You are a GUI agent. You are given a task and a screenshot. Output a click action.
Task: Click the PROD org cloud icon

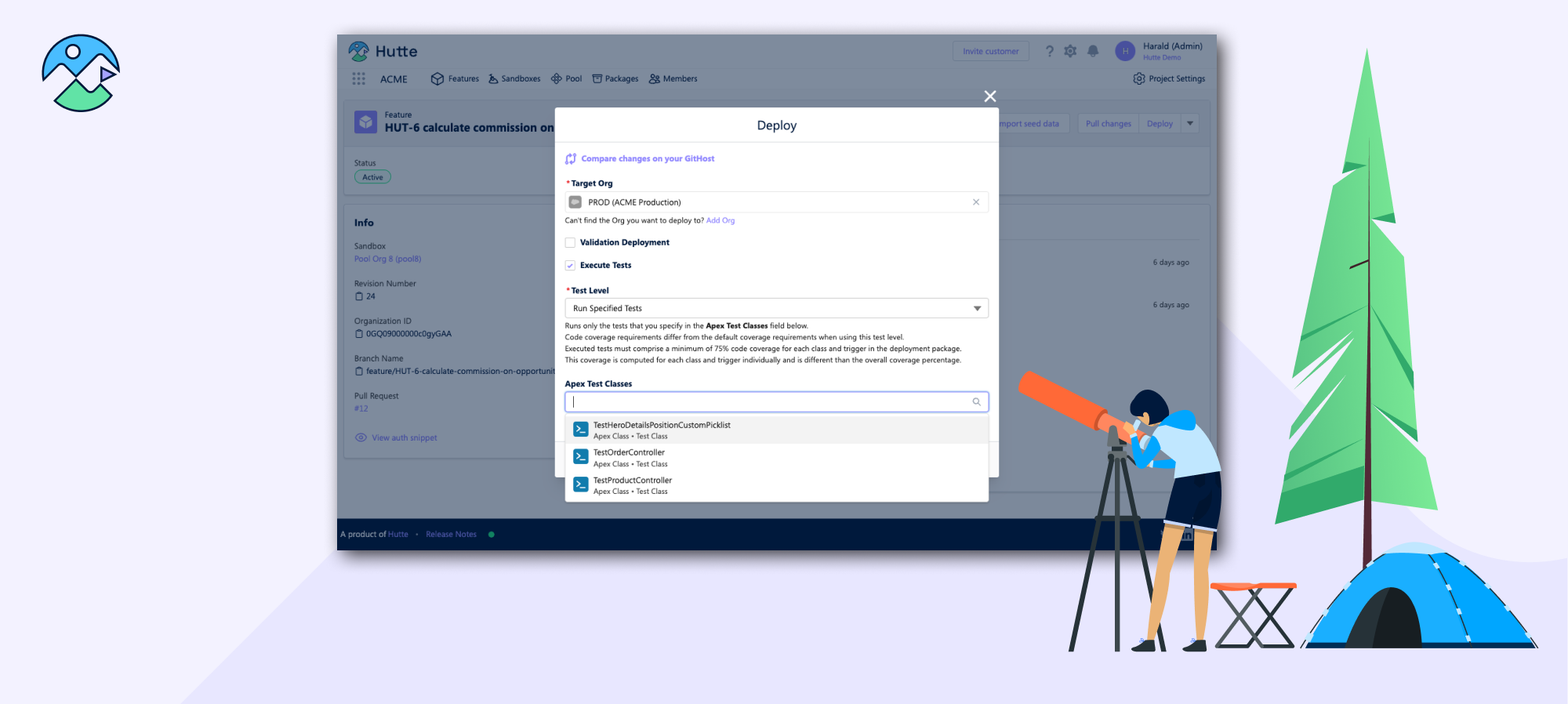[575, 202]
